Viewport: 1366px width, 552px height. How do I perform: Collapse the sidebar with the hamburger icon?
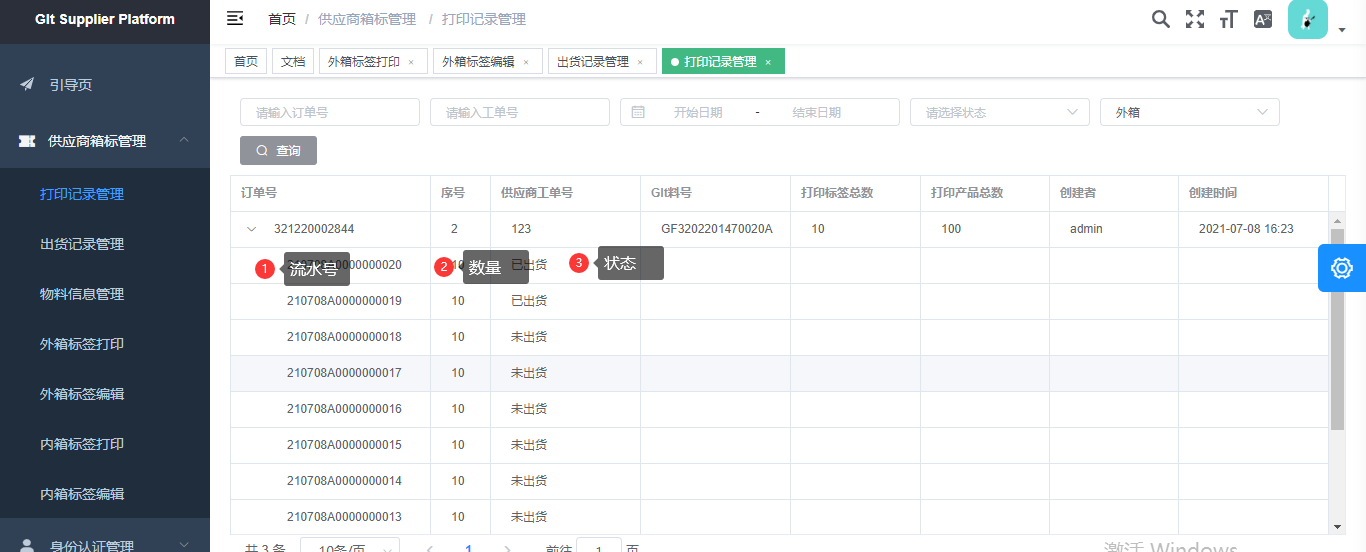(x=235, y=19)
